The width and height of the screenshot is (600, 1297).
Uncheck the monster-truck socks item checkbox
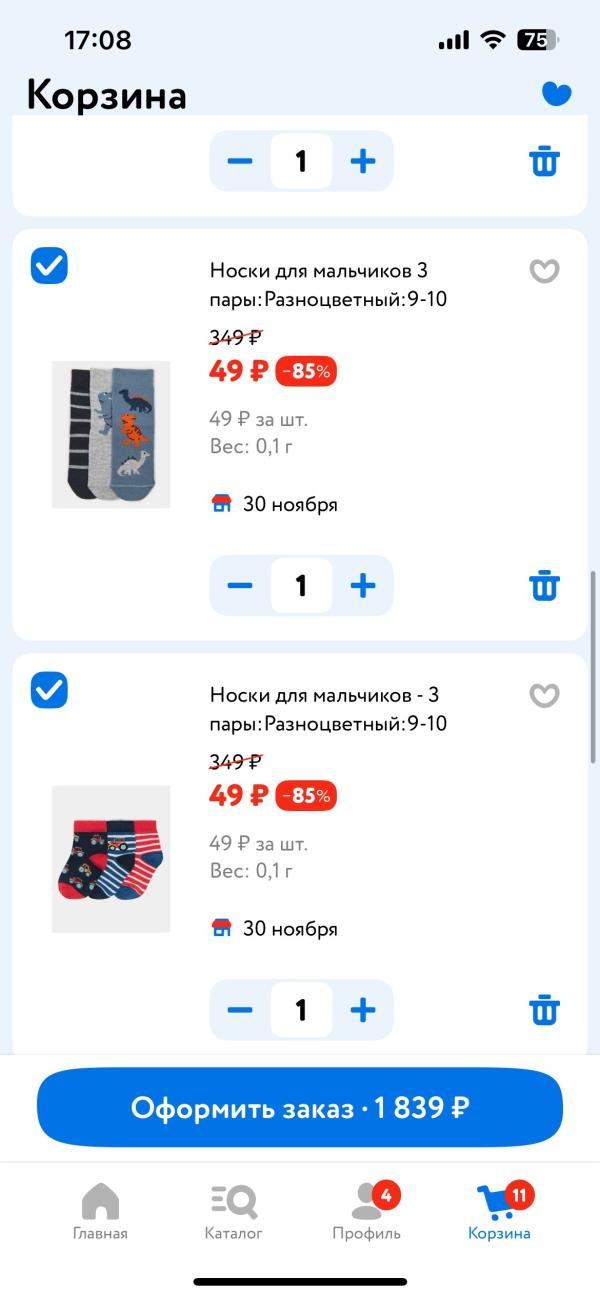pos(49,690)
